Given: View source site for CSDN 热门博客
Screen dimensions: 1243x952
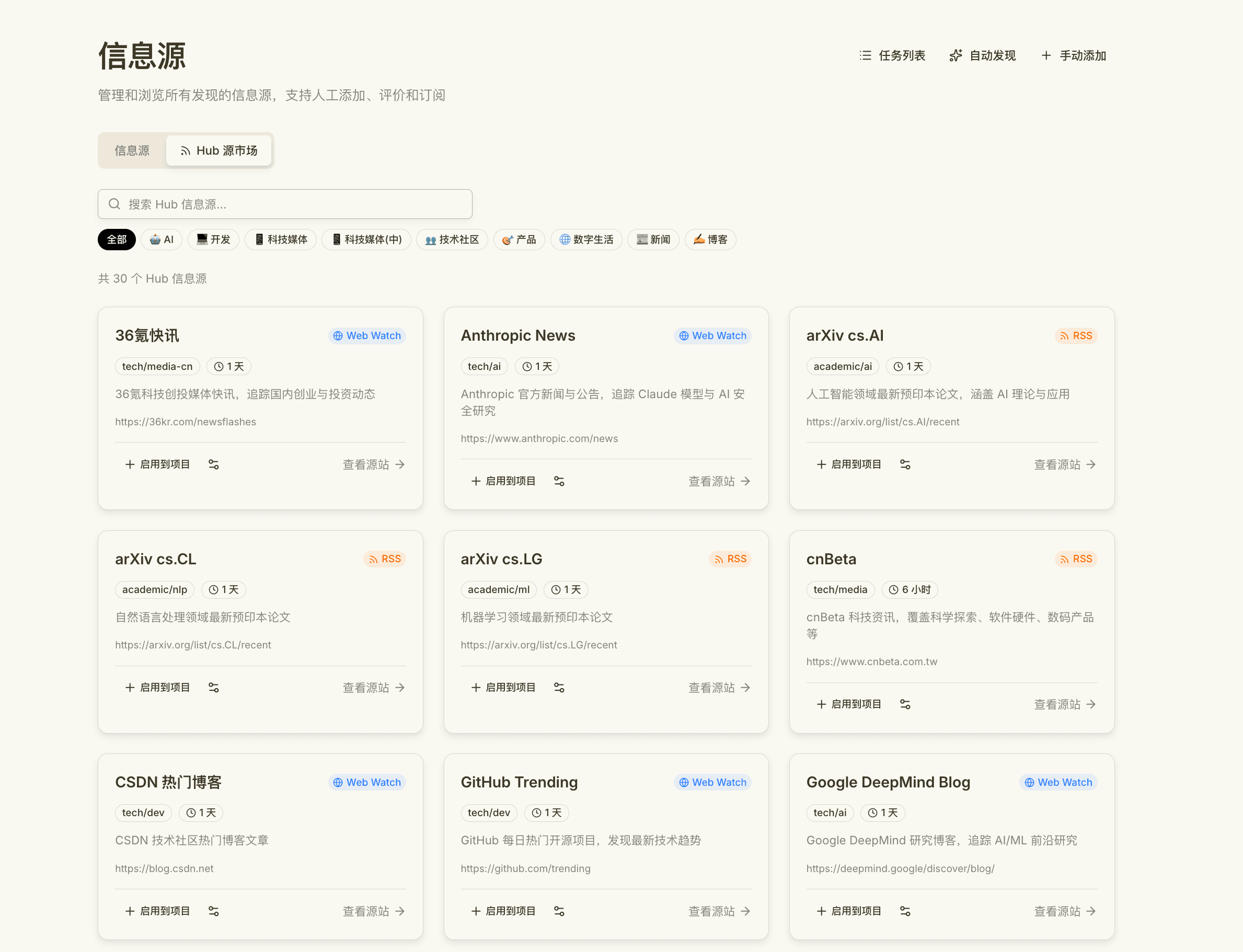Looking at the screenshot, I should (x=374, y=911).
